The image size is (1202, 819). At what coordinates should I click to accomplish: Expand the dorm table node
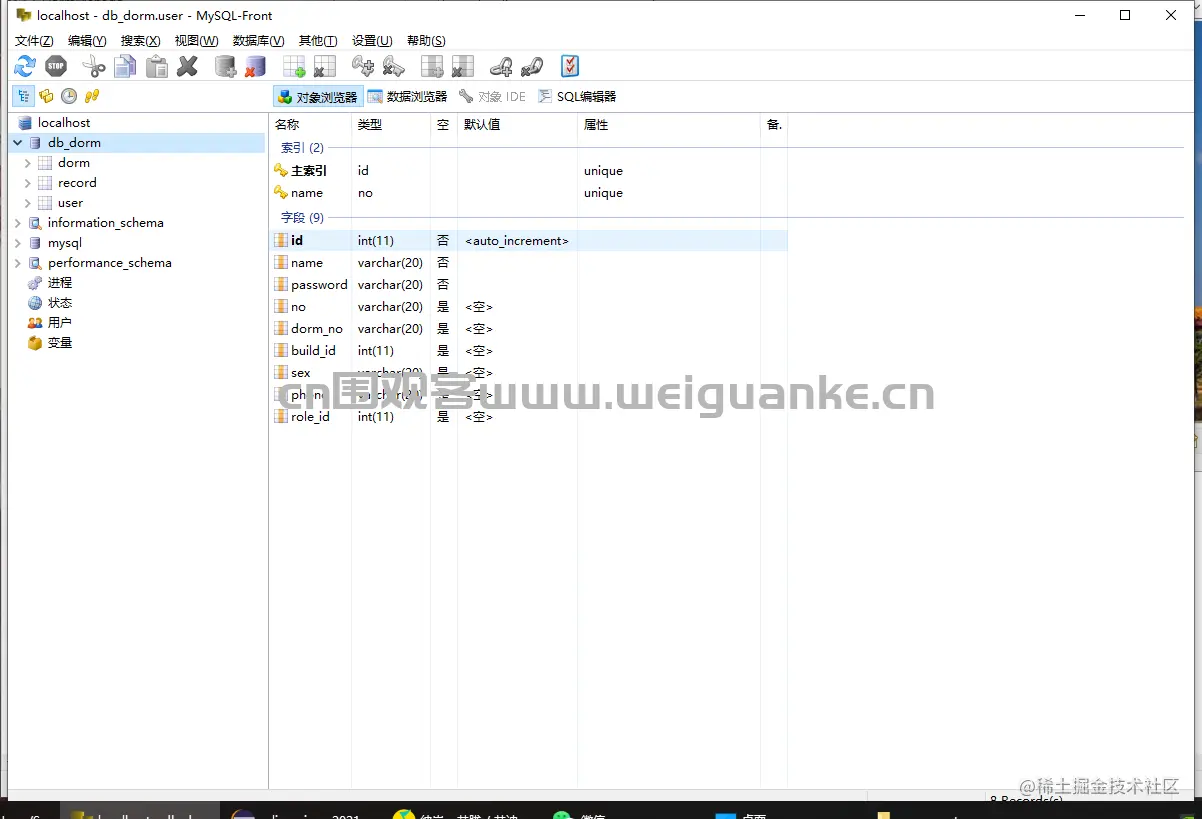28,163
